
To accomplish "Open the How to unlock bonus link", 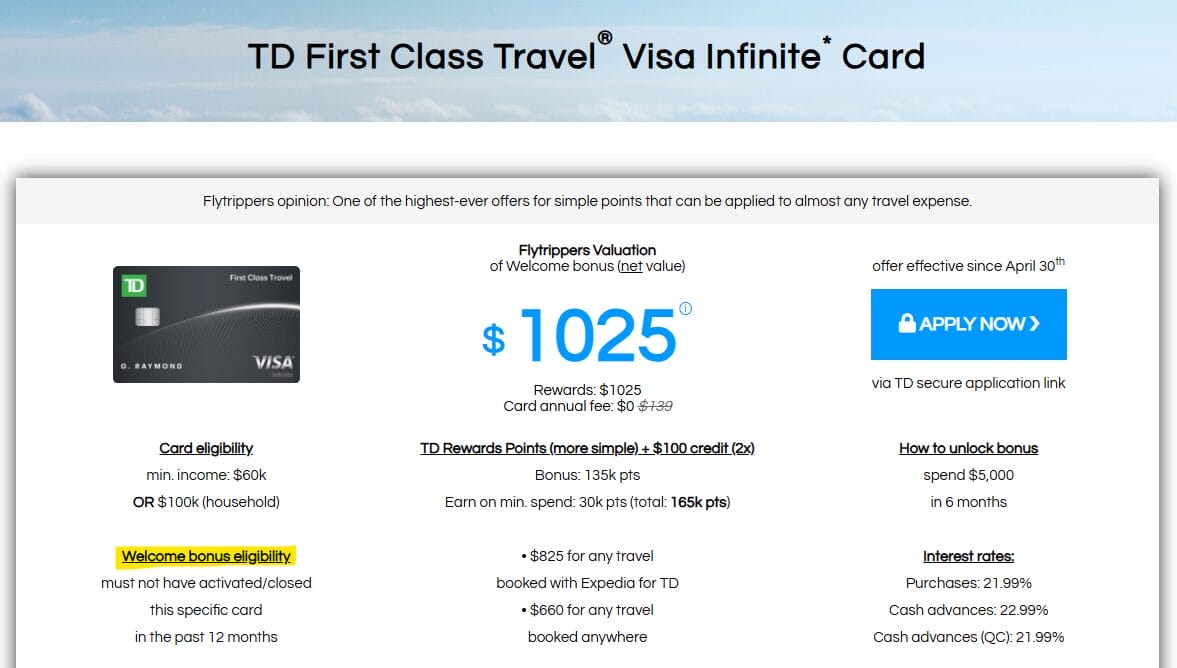I will (968, 448).
